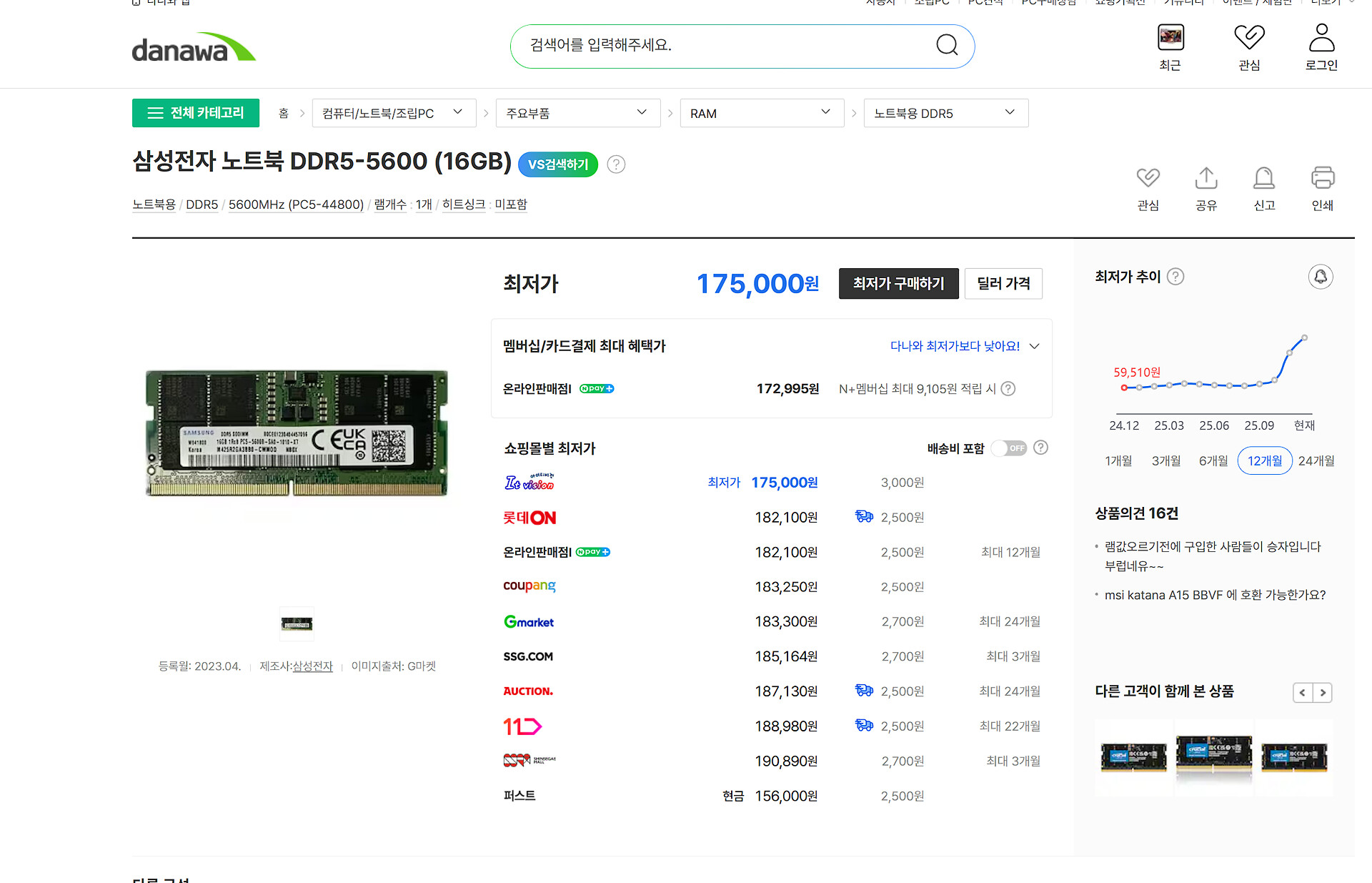
Task: Switch to the 딜러 가격 tab
Action: tap(1003, 284)
